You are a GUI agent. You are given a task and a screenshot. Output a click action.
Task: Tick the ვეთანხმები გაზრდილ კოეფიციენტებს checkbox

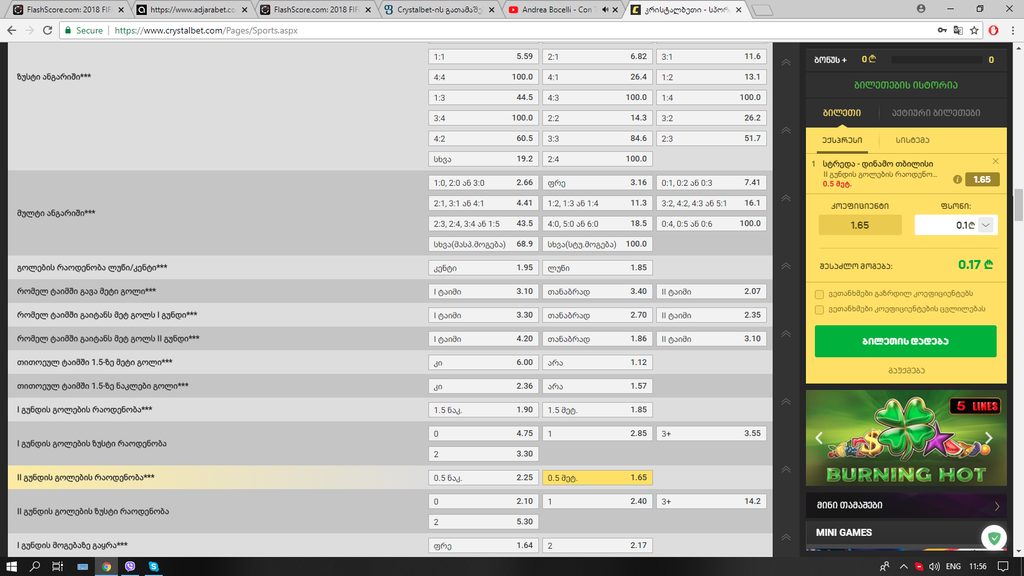(x=819, y=295)
